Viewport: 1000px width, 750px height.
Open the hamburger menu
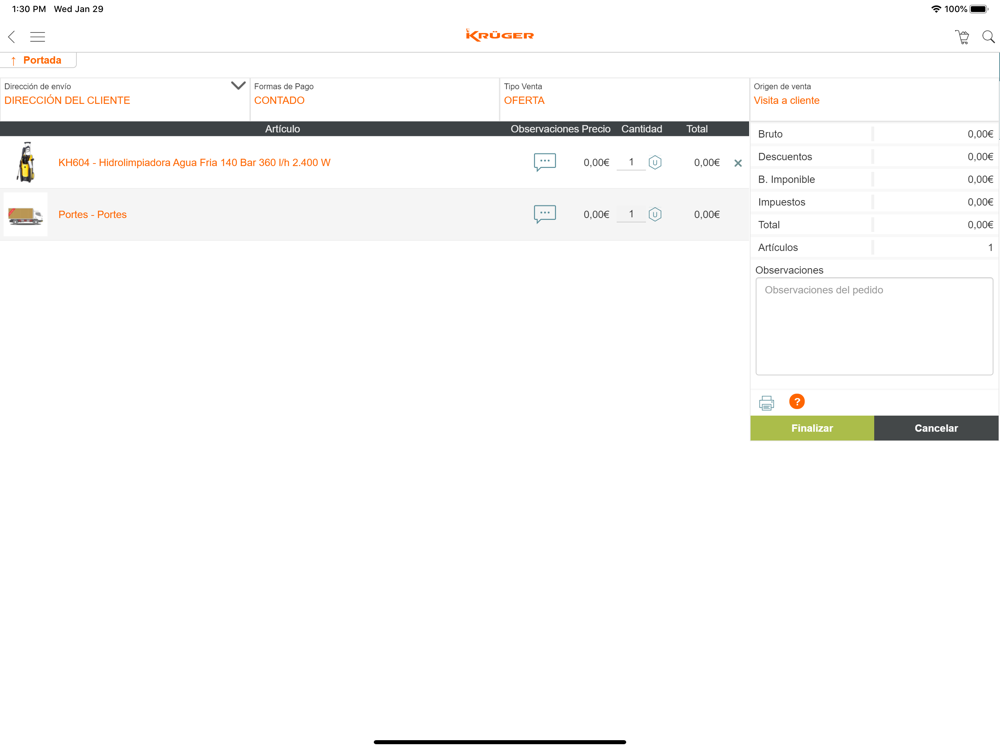[38, 36]
